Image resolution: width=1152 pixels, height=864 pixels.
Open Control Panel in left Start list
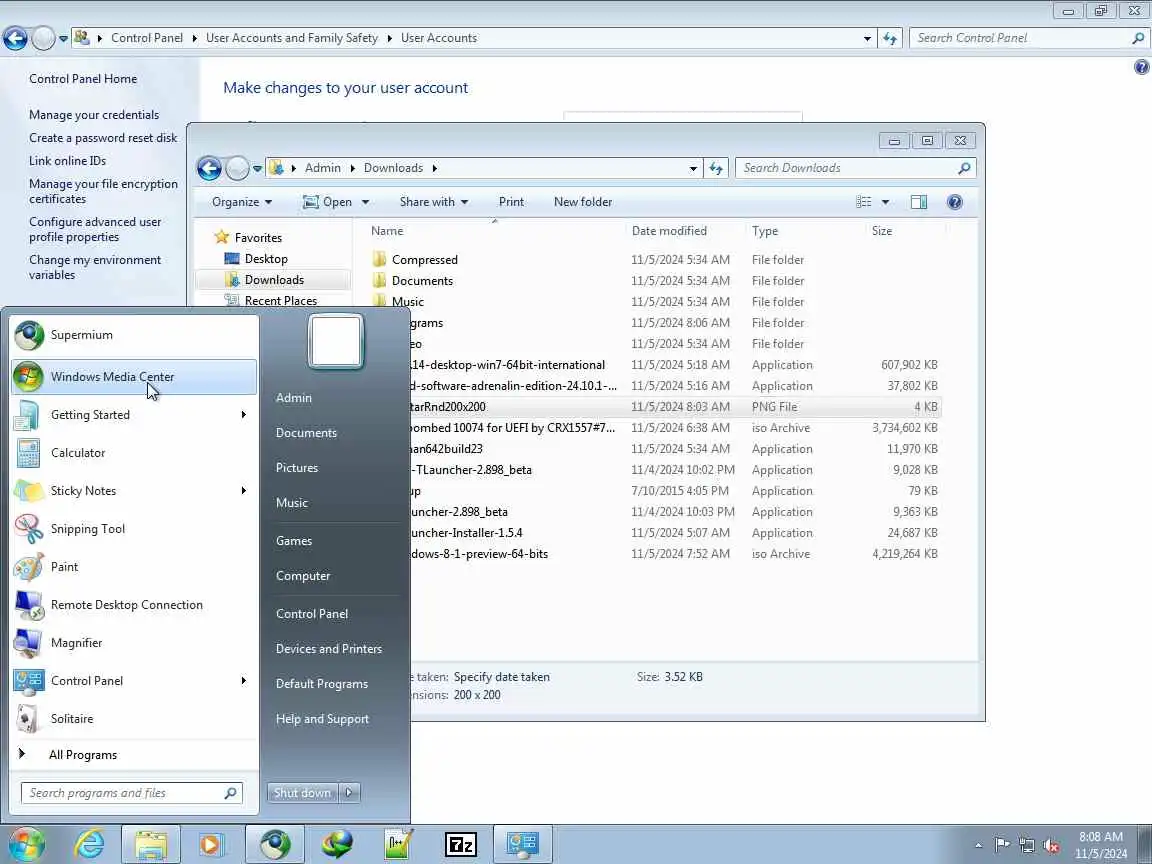click(134, 681)
